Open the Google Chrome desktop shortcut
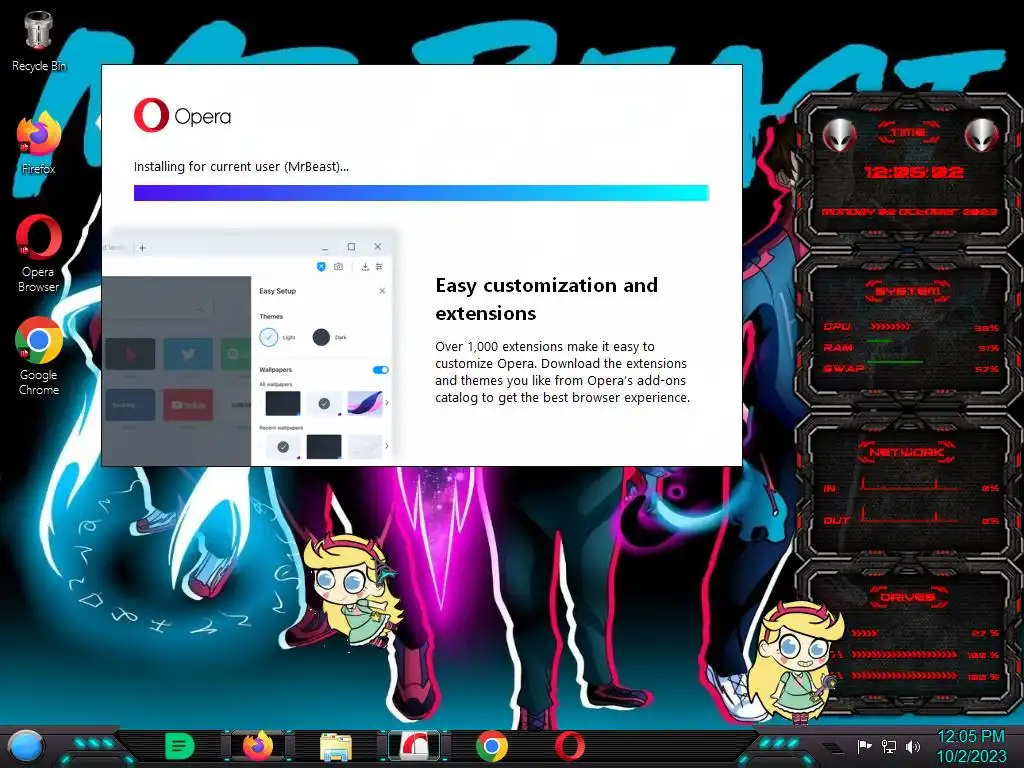Image resolution: width=1024 pixels, height=768 pixels. coord(39,356)
